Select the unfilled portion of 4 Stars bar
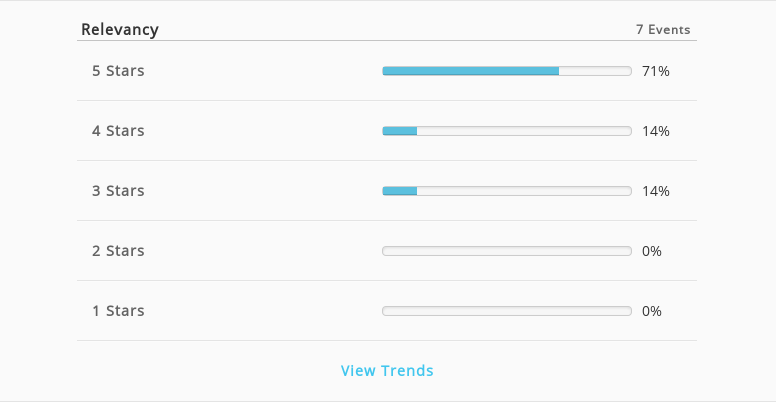 [x=524, y=131]
